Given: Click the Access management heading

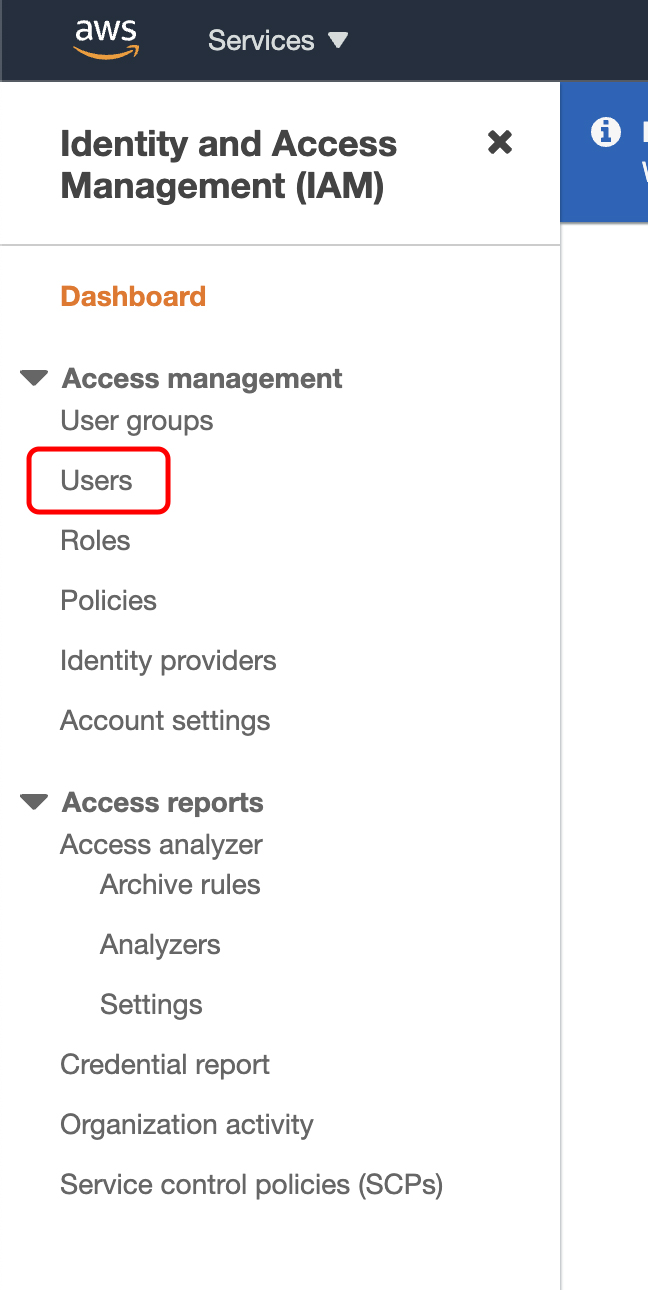Looking at the screenshot, I should coord(202,379).
